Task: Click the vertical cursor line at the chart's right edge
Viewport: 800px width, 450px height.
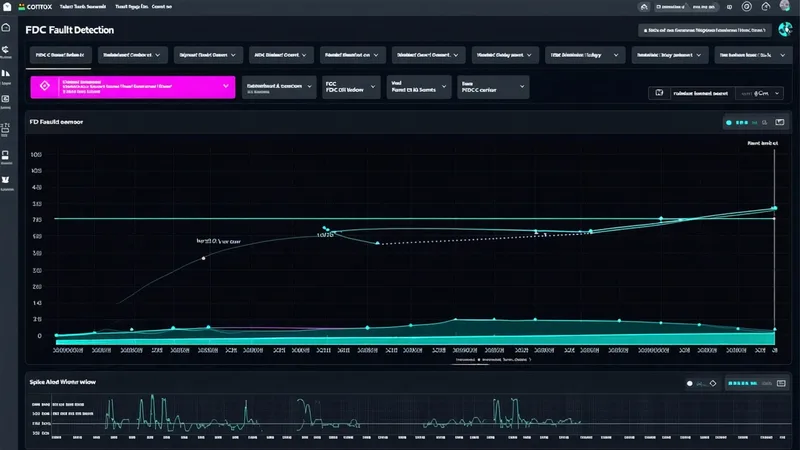Action: click(774, 245)
